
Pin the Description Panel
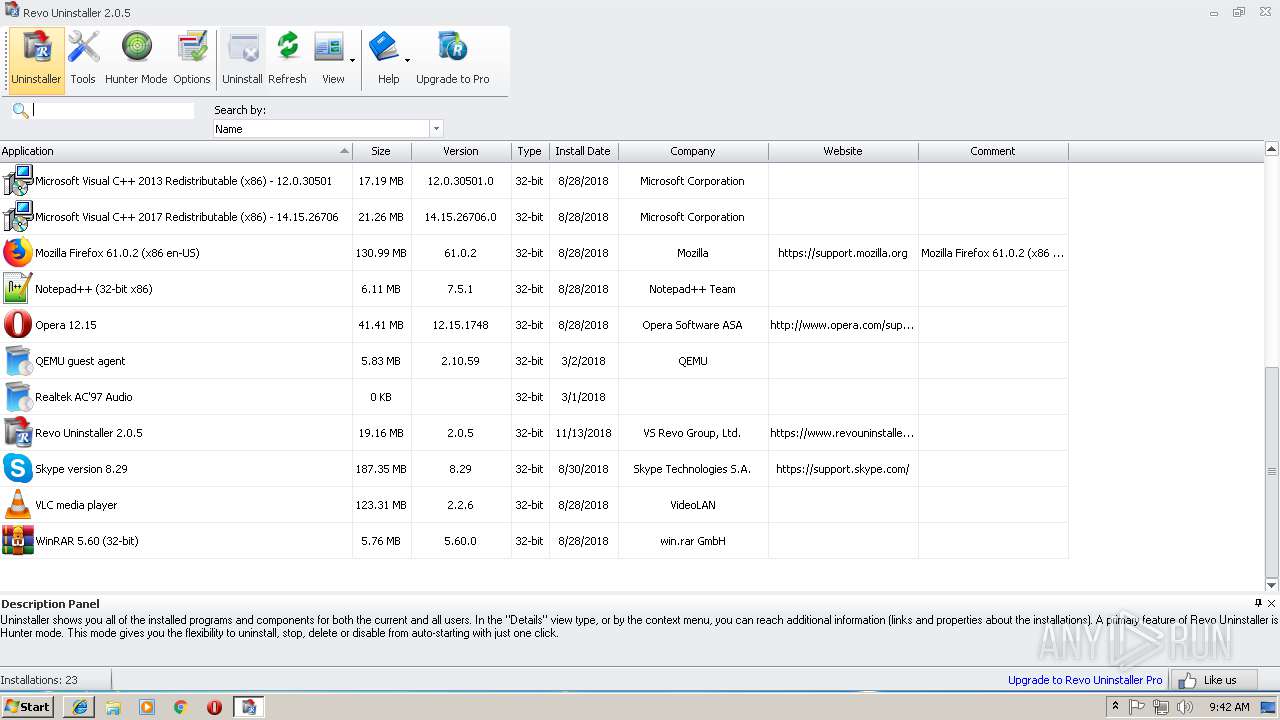(x=1258, y=603)
